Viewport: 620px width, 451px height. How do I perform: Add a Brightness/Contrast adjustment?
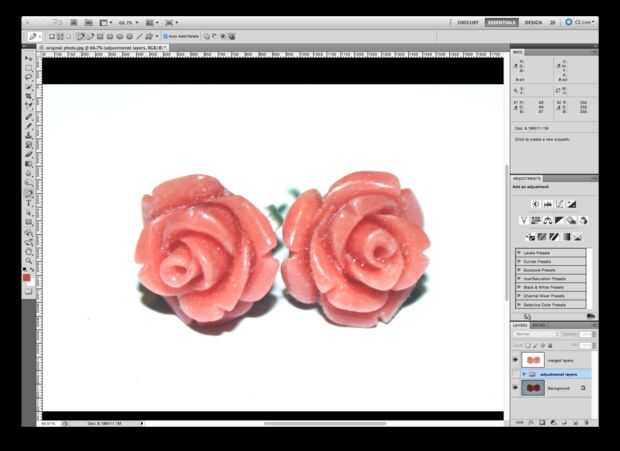535,204
